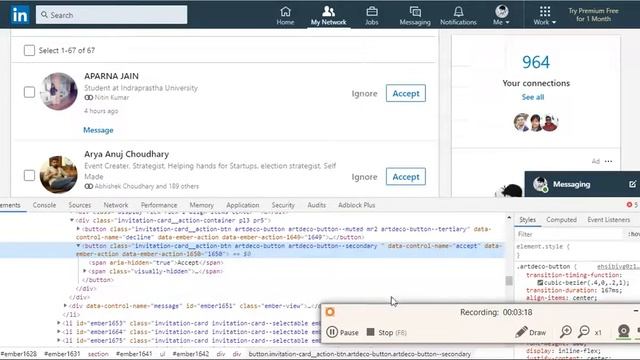Check the Arya Anuj Choudhary invitation checkbox
640x360 pixels.
point(29,176)
